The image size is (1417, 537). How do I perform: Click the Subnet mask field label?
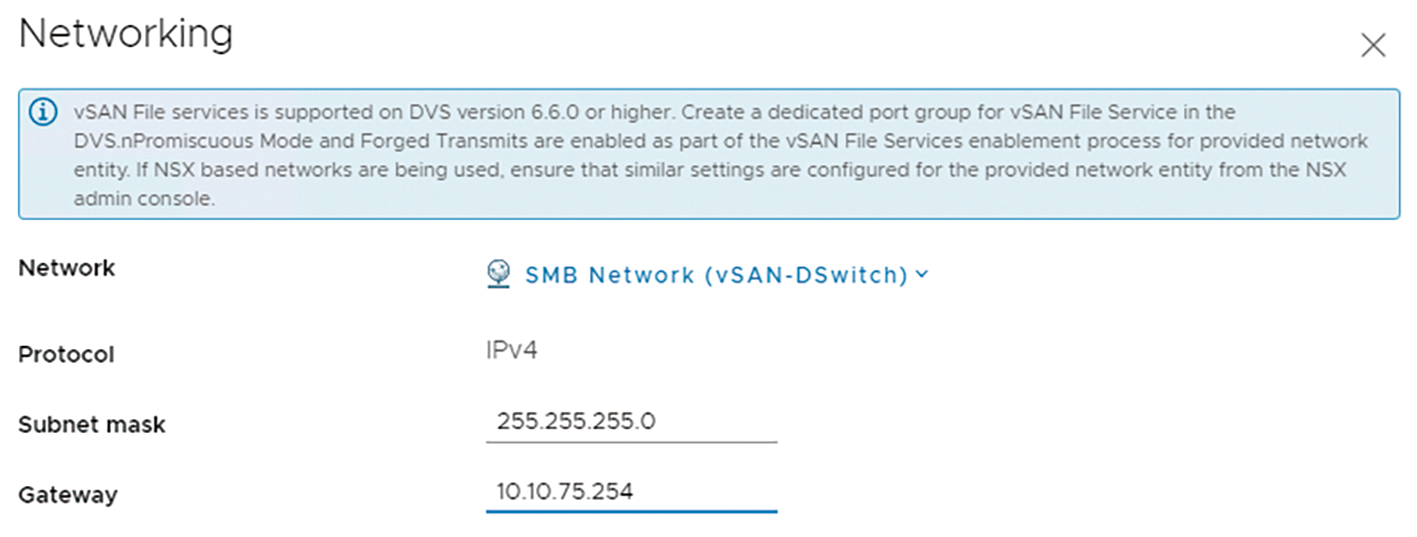click(x=92, y=424)
